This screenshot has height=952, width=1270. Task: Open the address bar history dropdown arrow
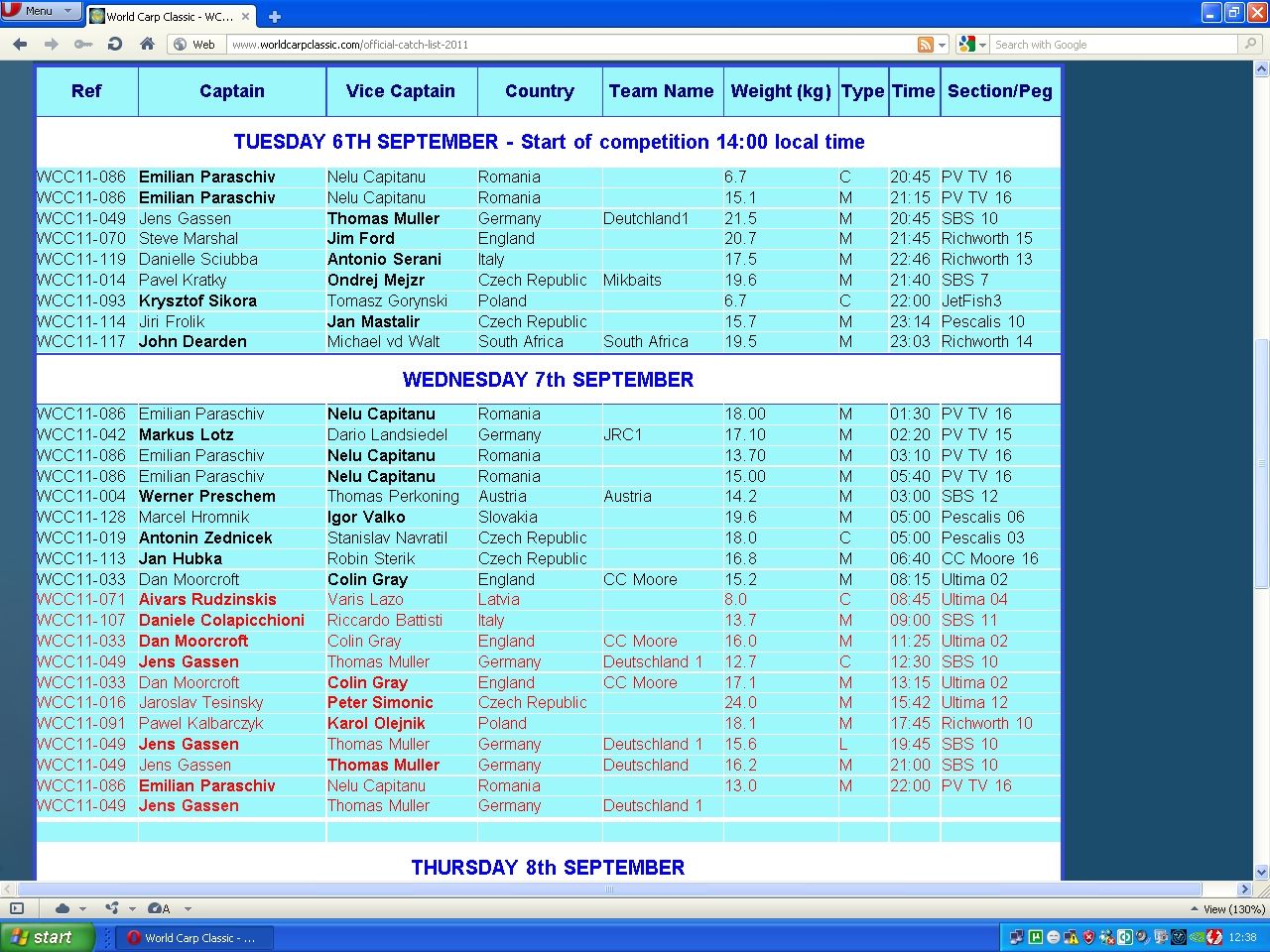943,45
